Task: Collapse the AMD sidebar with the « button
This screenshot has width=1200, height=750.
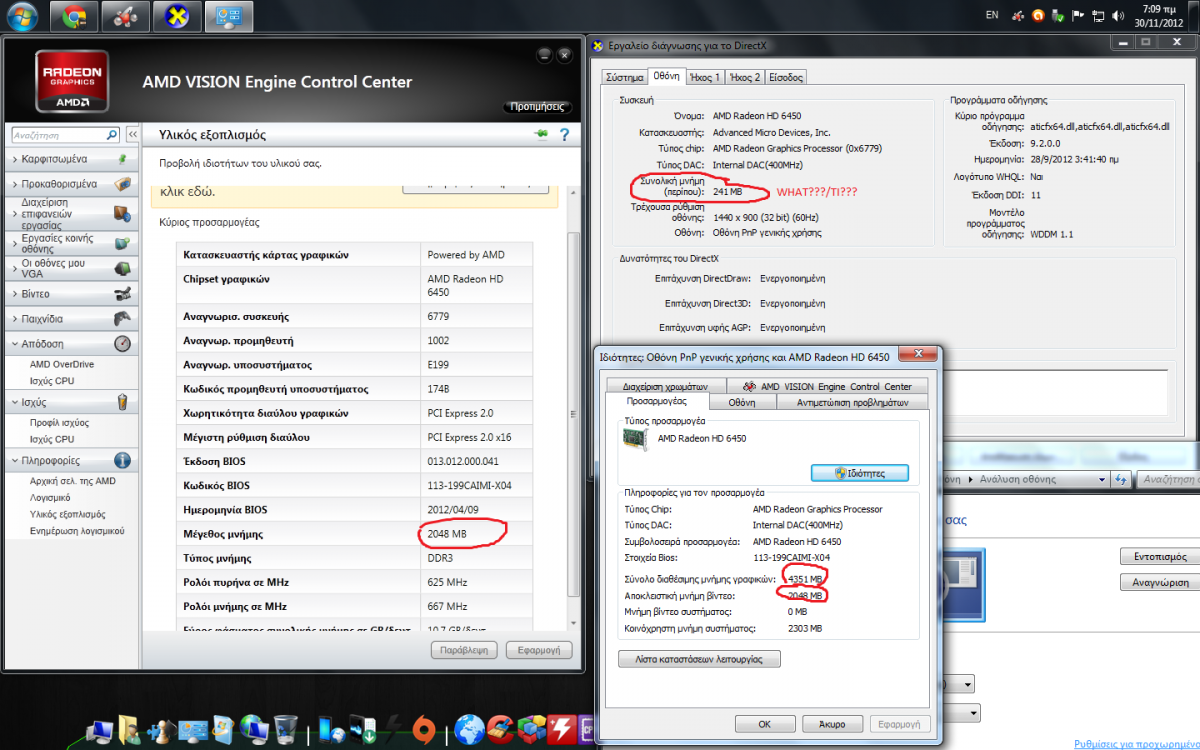Action: [132, 134]
